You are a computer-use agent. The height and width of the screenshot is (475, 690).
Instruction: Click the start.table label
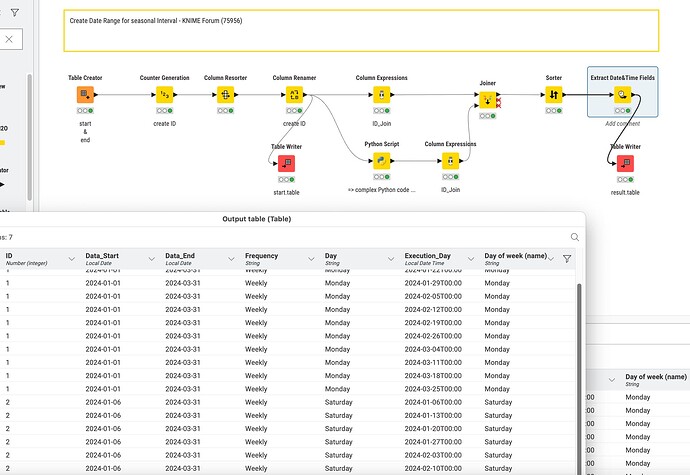[x=286, y=192]
